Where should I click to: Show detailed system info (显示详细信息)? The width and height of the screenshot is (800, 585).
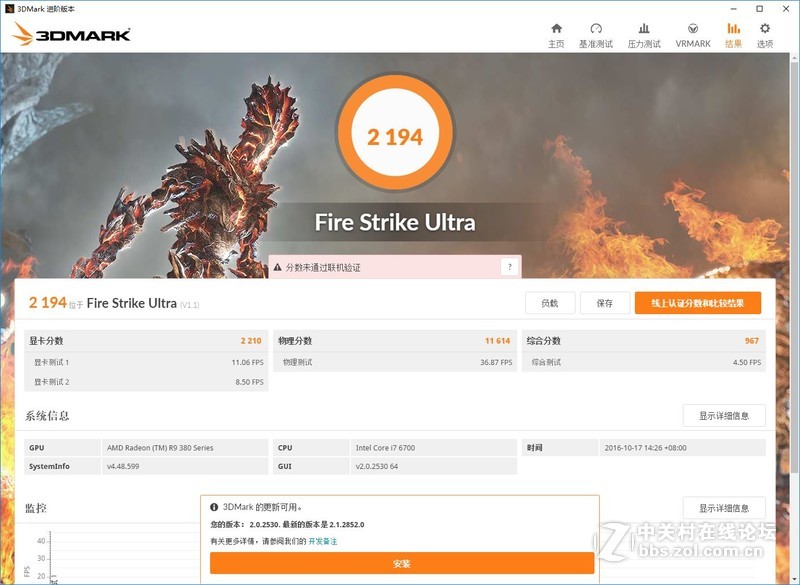click(724, 416)
